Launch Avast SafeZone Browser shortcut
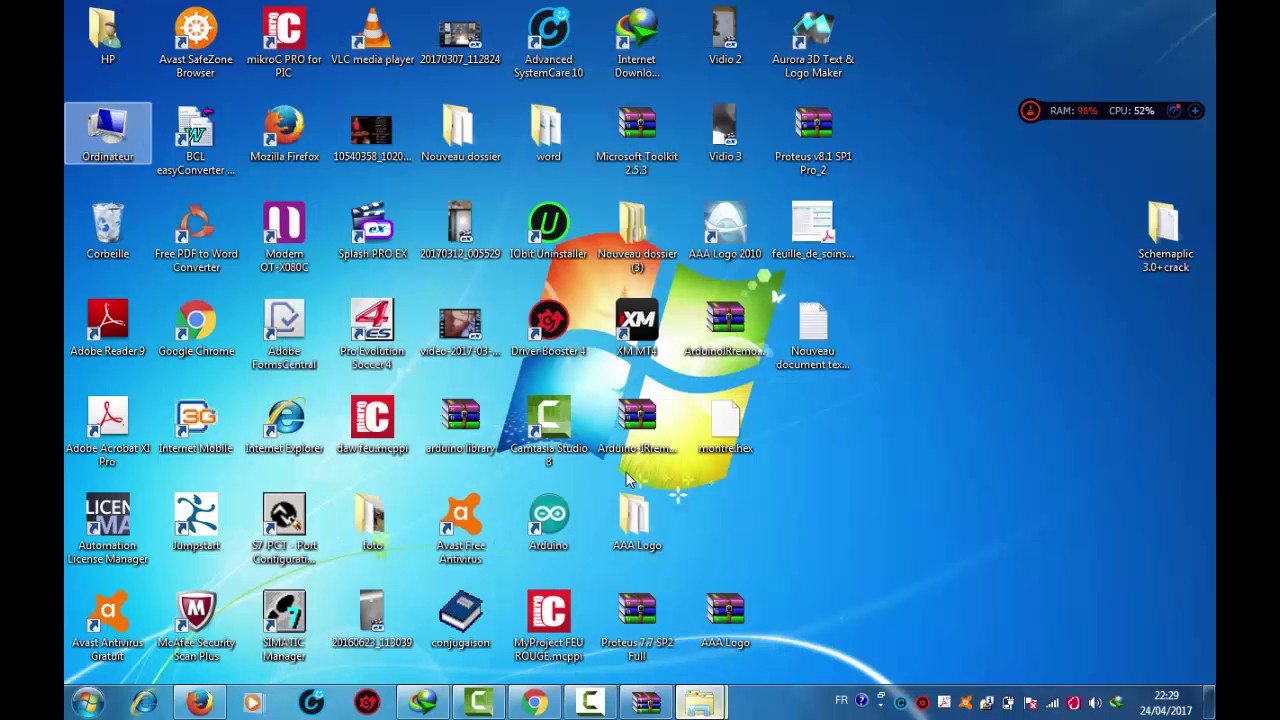Screen dimensions: 1280x720 coord(196,43)
